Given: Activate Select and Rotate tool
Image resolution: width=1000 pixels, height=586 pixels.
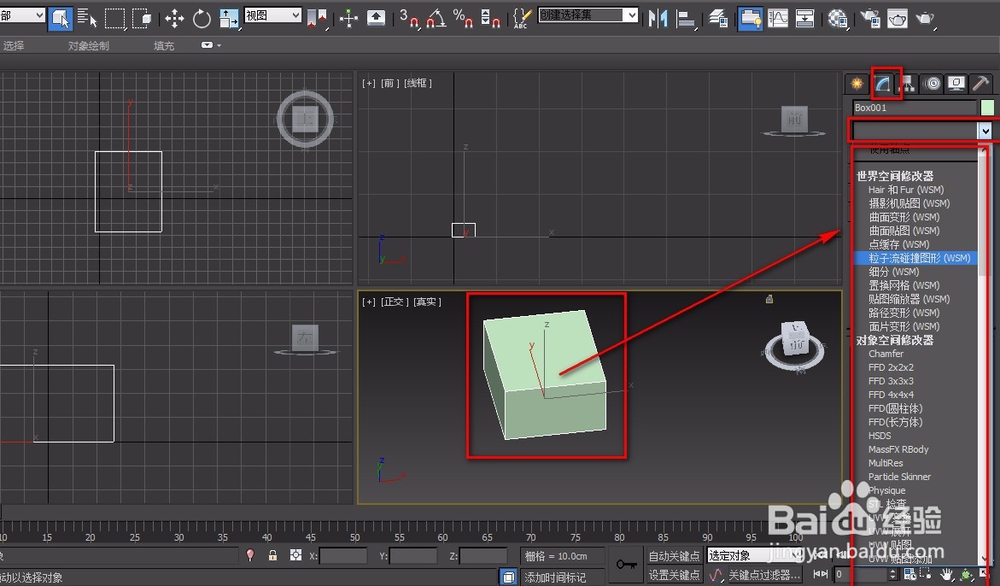Looking at the screenshot, I should 202,18.
